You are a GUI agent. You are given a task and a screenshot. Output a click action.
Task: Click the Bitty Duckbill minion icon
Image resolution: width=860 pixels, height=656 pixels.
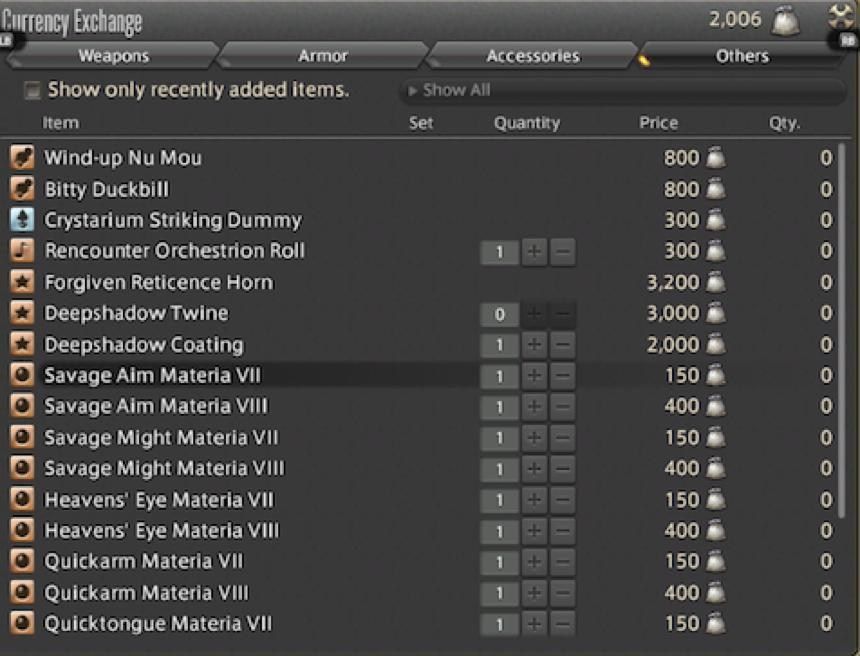22,189
